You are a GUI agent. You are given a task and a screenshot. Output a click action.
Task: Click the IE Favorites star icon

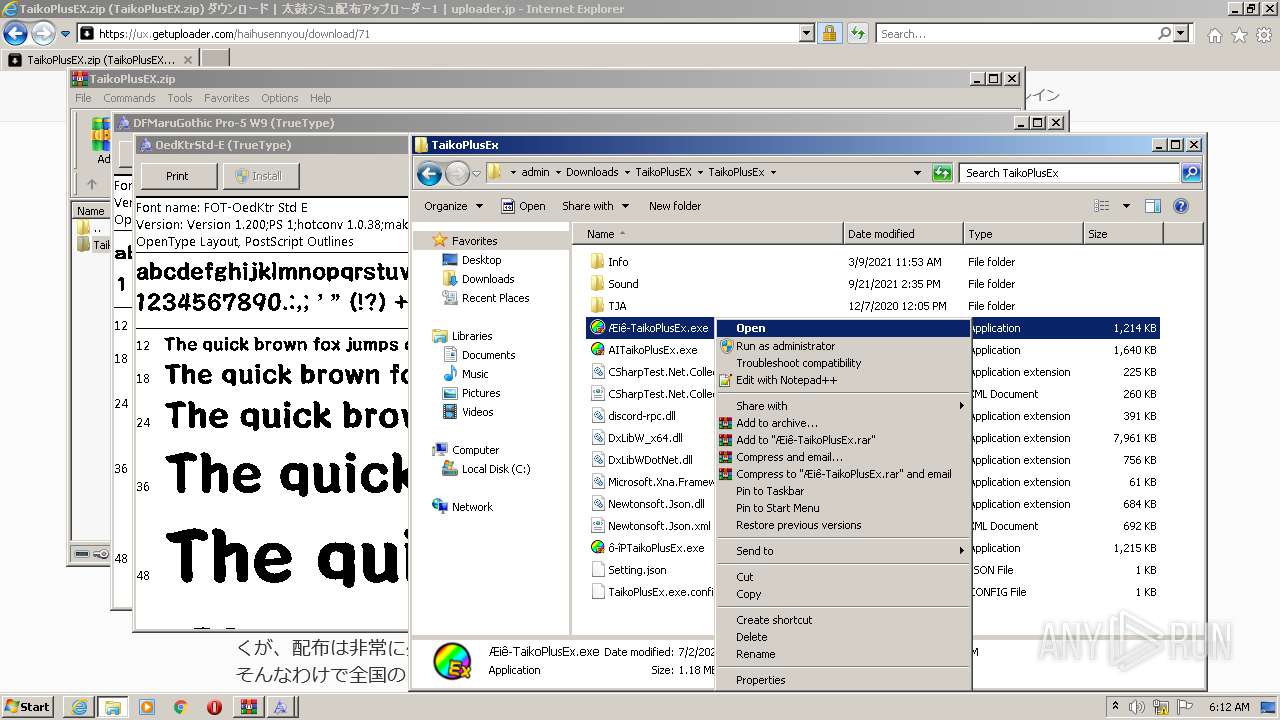(x=1239, y=35)
